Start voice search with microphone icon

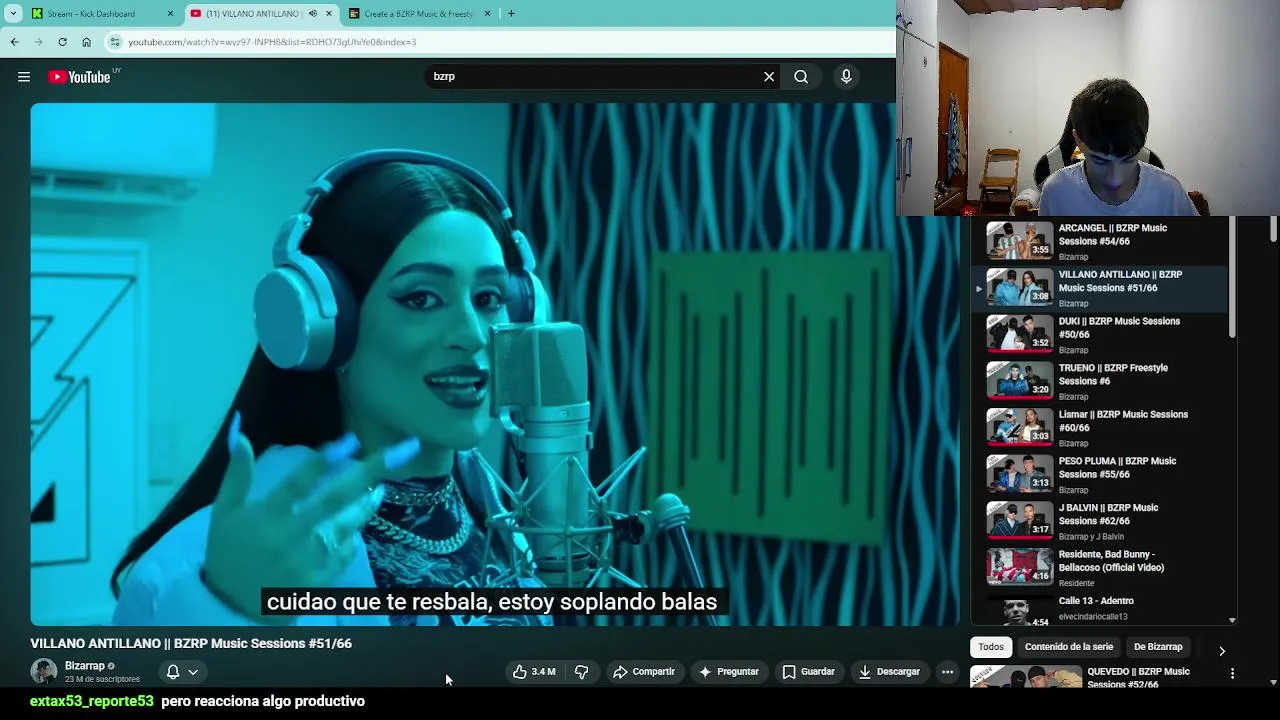[846, 77]
